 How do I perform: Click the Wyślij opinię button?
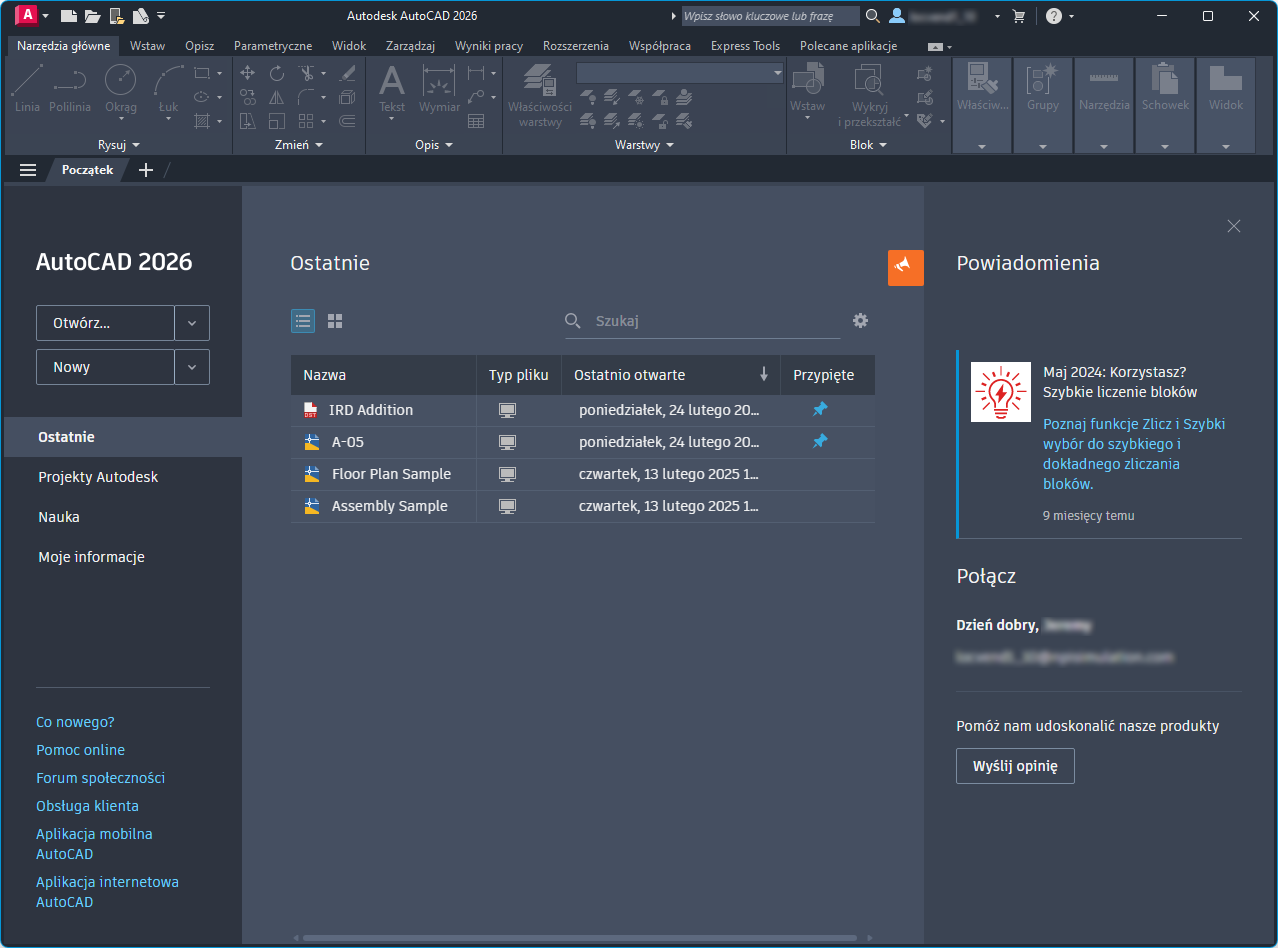[x=1015, y=766]
